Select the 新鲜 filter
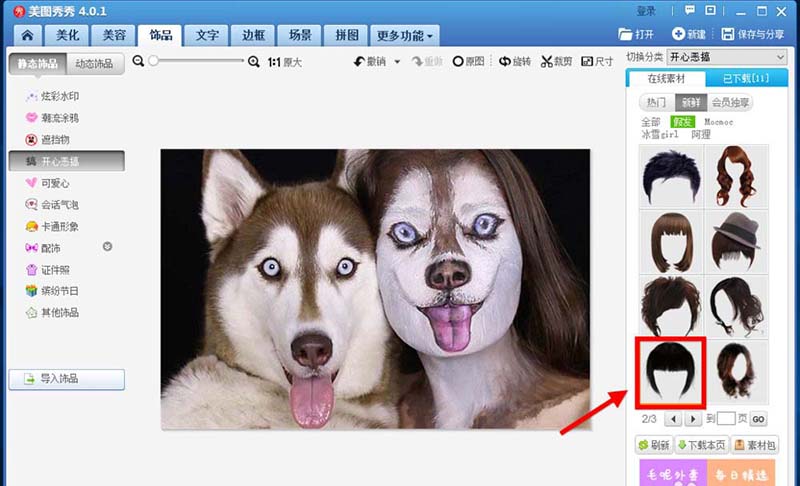The width and height of the screenshot is (800, 486). 691,103
